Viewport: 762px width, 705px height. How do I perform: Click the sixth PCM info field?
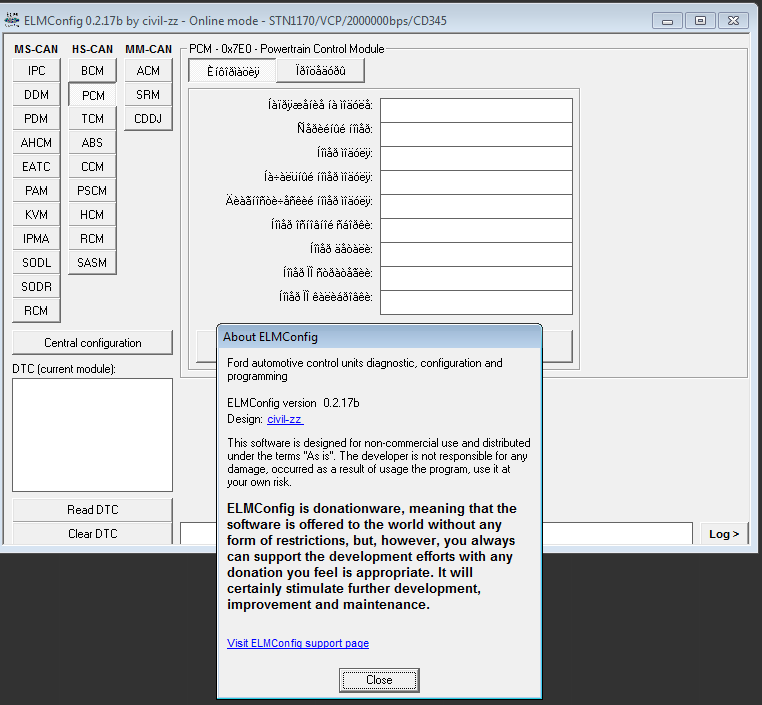[x=476, y=230]
